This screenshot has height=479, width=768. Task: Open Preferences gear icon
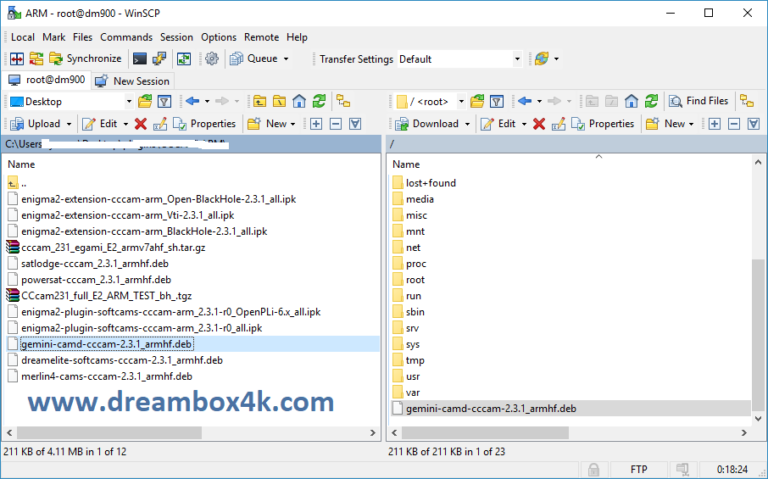(212, 59)
